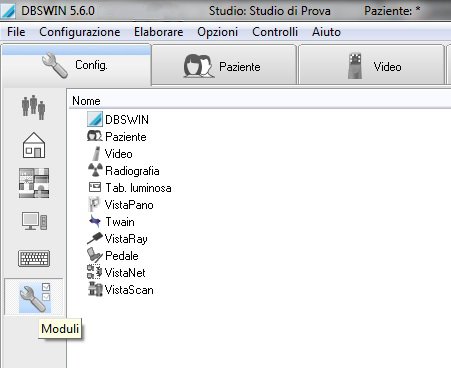Click the Twain module icon
The width and height of the screenshot is (451, 368).
95,221
